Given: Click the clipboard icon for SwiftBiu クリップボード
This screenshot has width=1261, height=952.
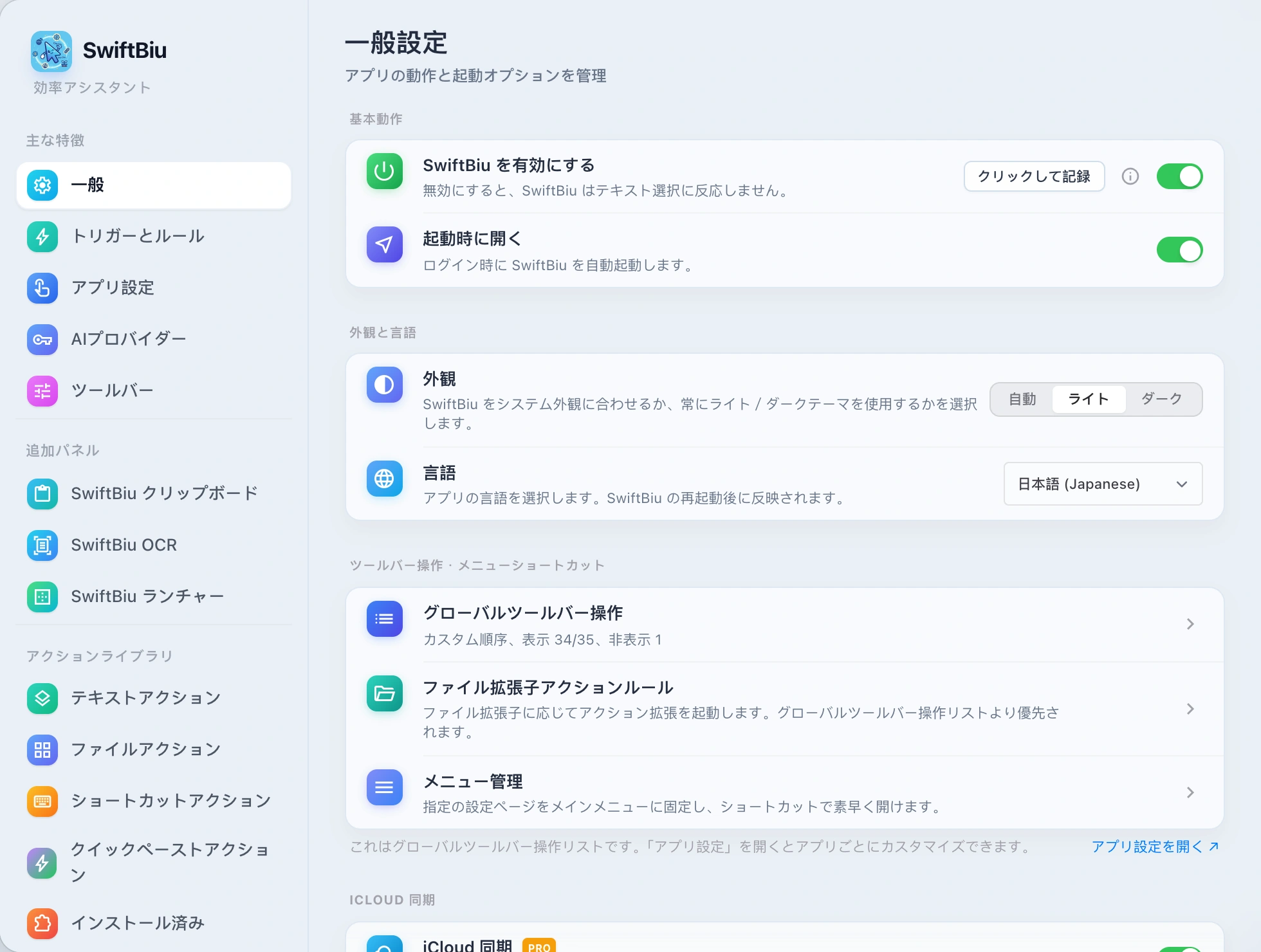Looking at the screenshot, I should coord(42,494).
